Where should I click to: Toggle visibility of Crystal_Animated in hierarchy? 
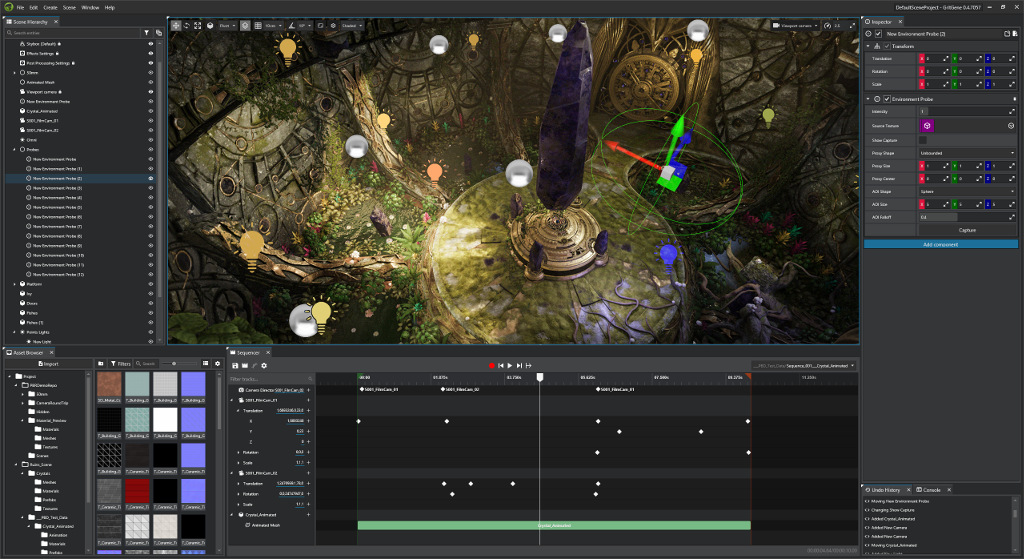(x=150, y=111)
